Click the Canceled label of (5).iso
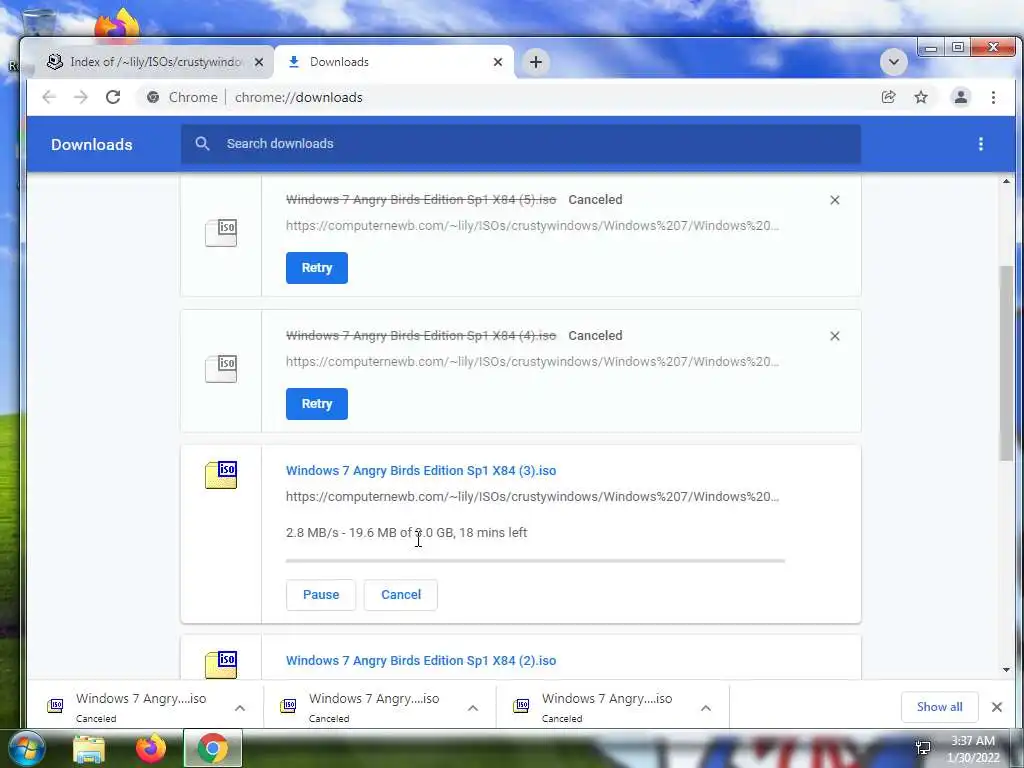The width and height of the screenshot is (1024, 768). 595,199
